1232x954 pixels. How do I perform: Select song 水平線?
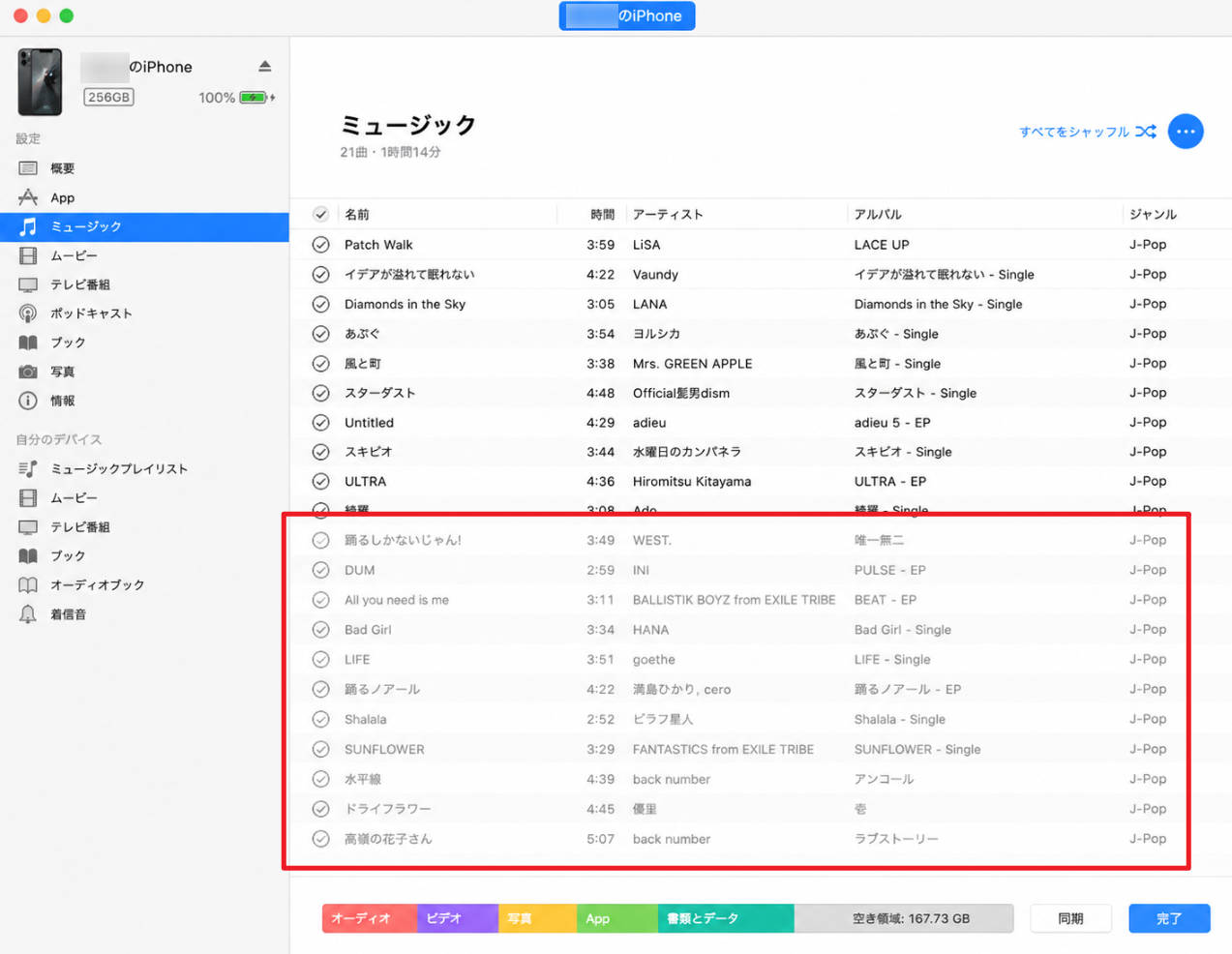pyautogui.click(x=363, y=779)
